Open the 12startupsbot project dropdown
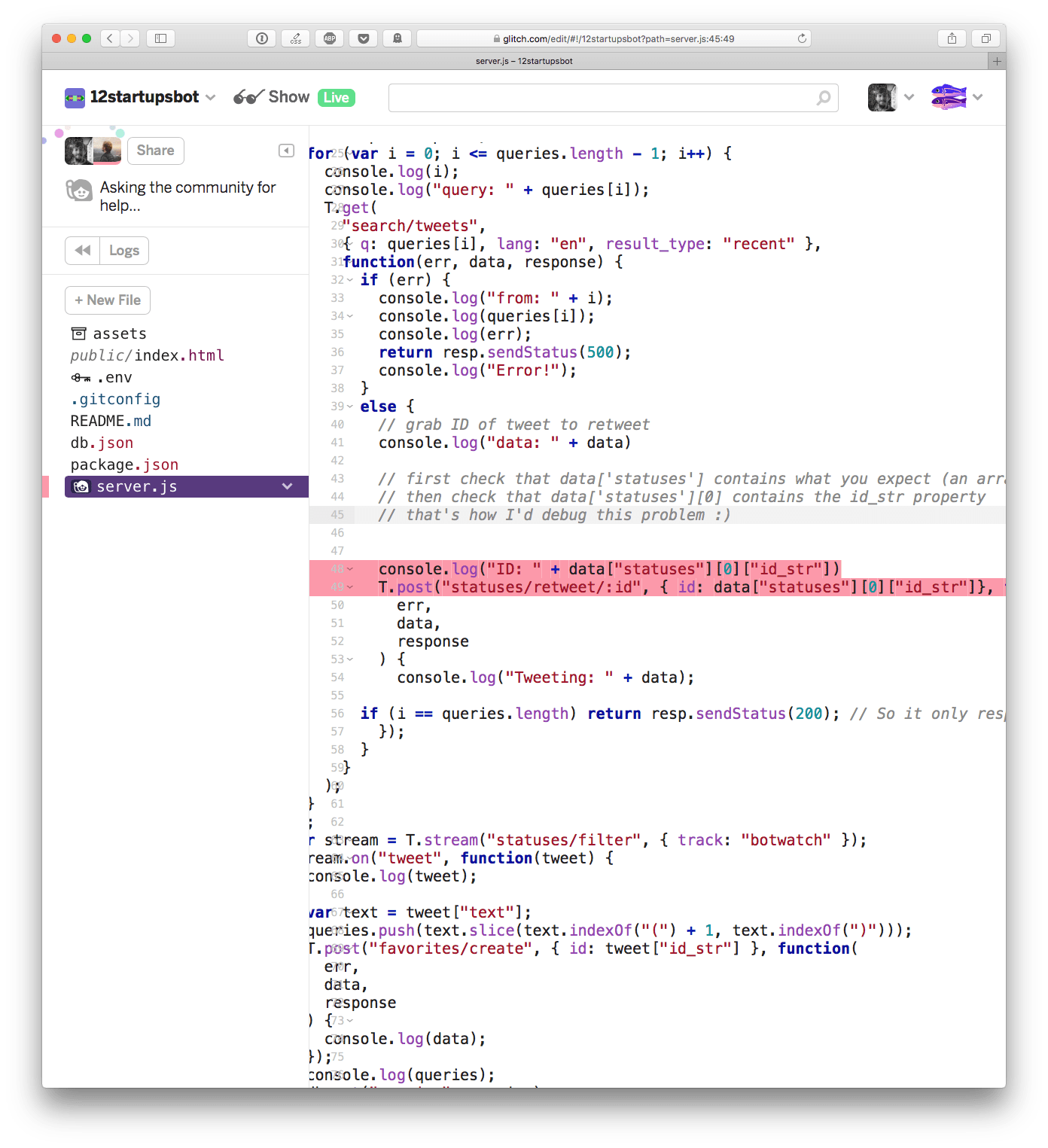Image resolution: width=1048 pixels, height=1148 pixels. 211,97
